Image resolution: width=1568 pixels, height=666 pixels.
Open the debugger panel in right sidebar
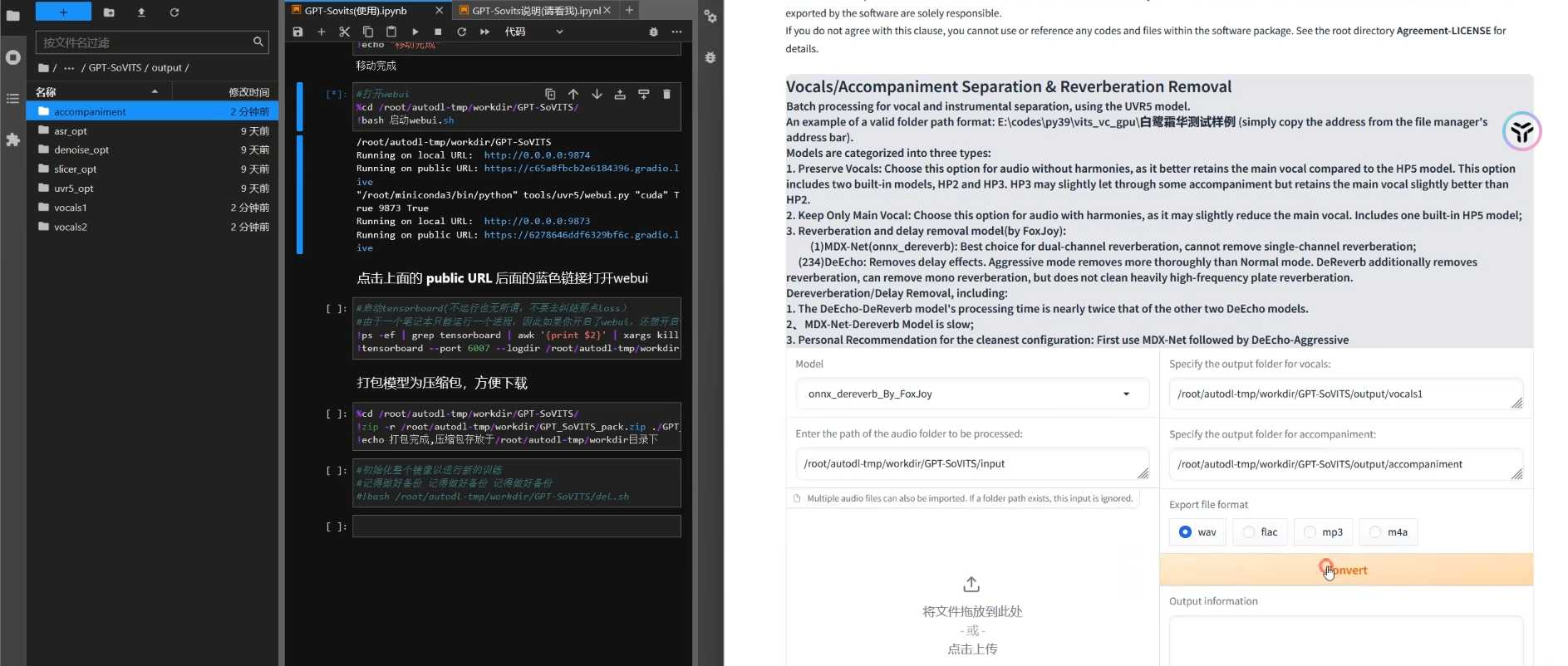[710, 57]
